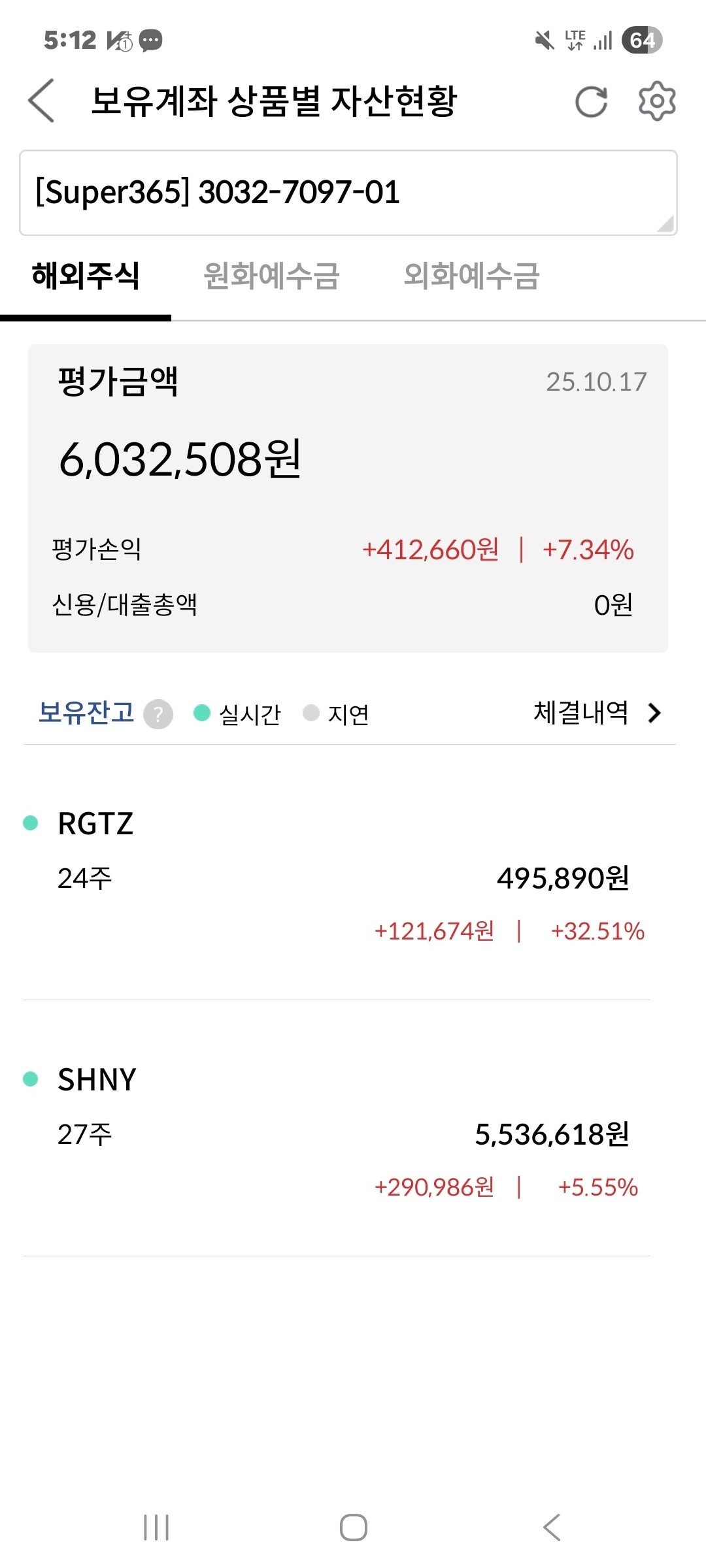
Task: Select the 지연 delayed option
Action: pyautogui.click(x=337, y=713)
